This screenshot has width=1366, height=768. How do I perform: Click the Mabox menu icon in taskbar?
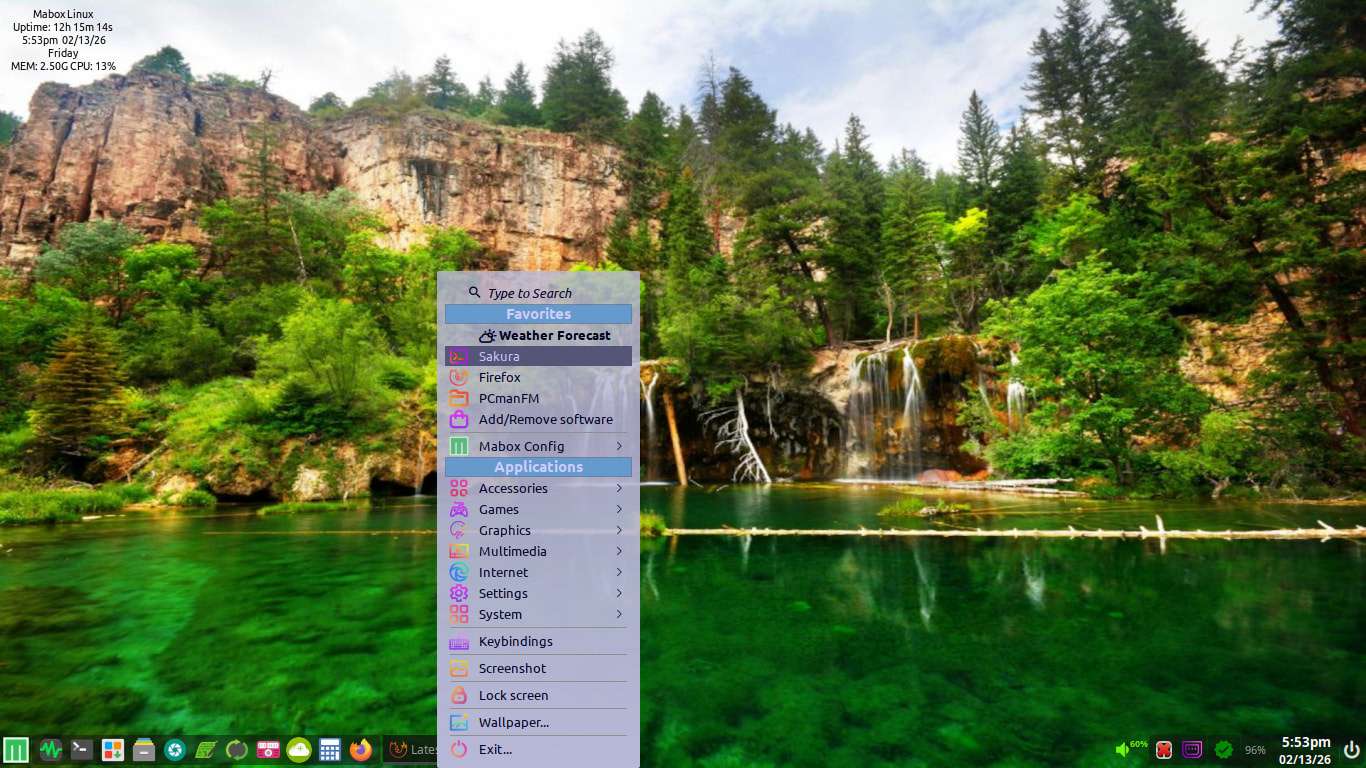pos(16,749)
